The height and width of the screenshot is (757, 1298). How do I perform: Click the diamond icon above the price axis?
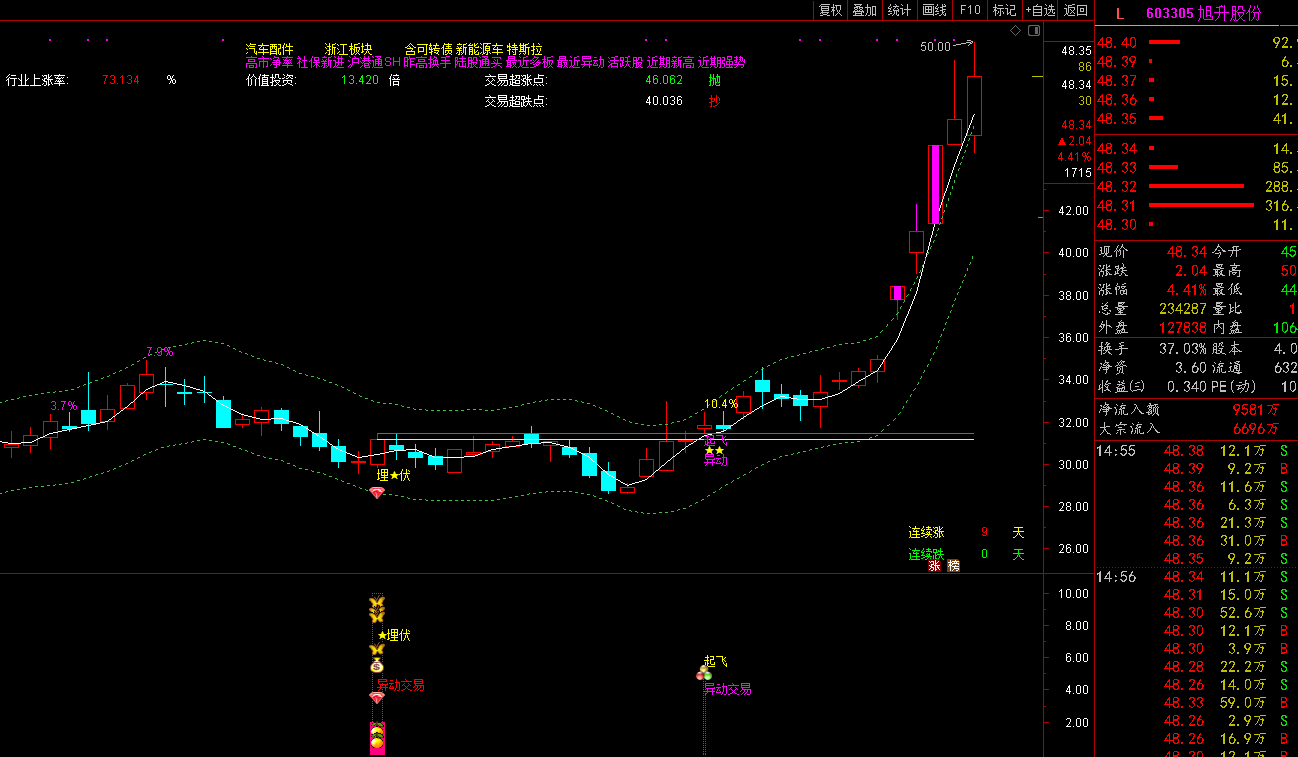1015,31
